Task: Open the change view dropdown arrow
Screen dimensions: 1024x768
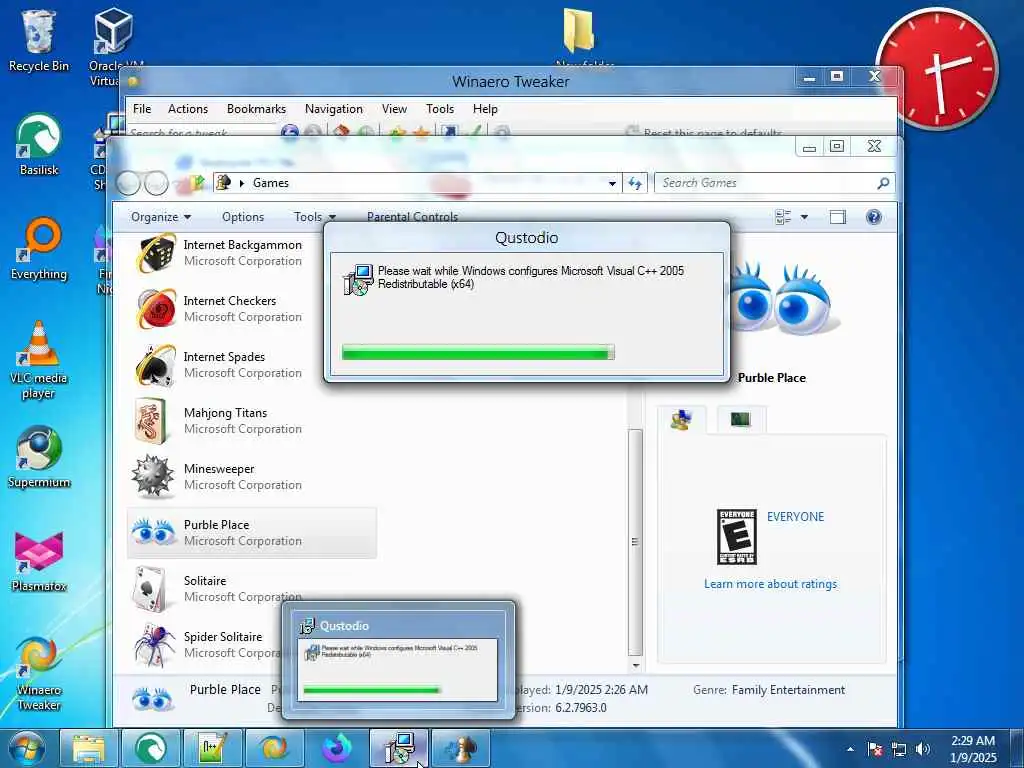Action: pyautogui.click(x=804, y=217)
